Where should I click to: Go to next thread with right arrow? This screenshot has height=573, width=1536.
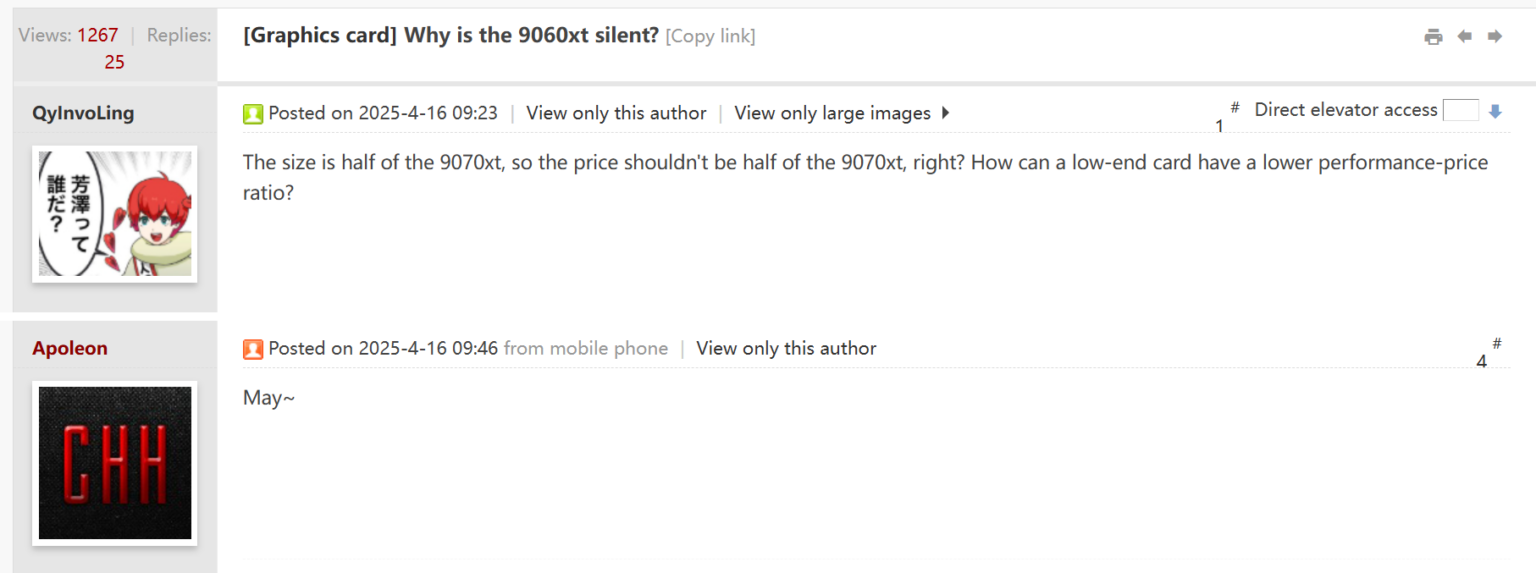(1495, 37)
